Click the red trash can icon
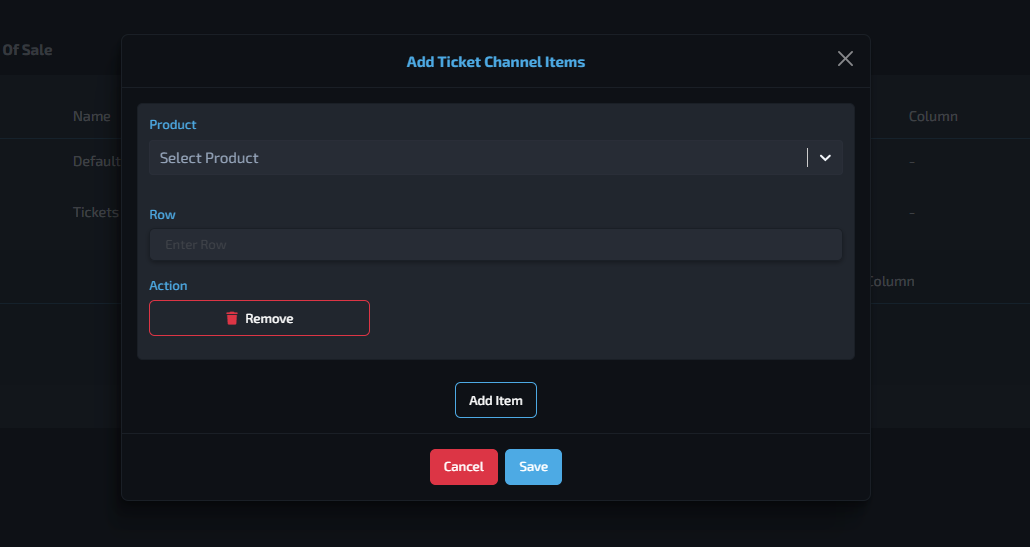1030x547 pixels. (232, 318)
